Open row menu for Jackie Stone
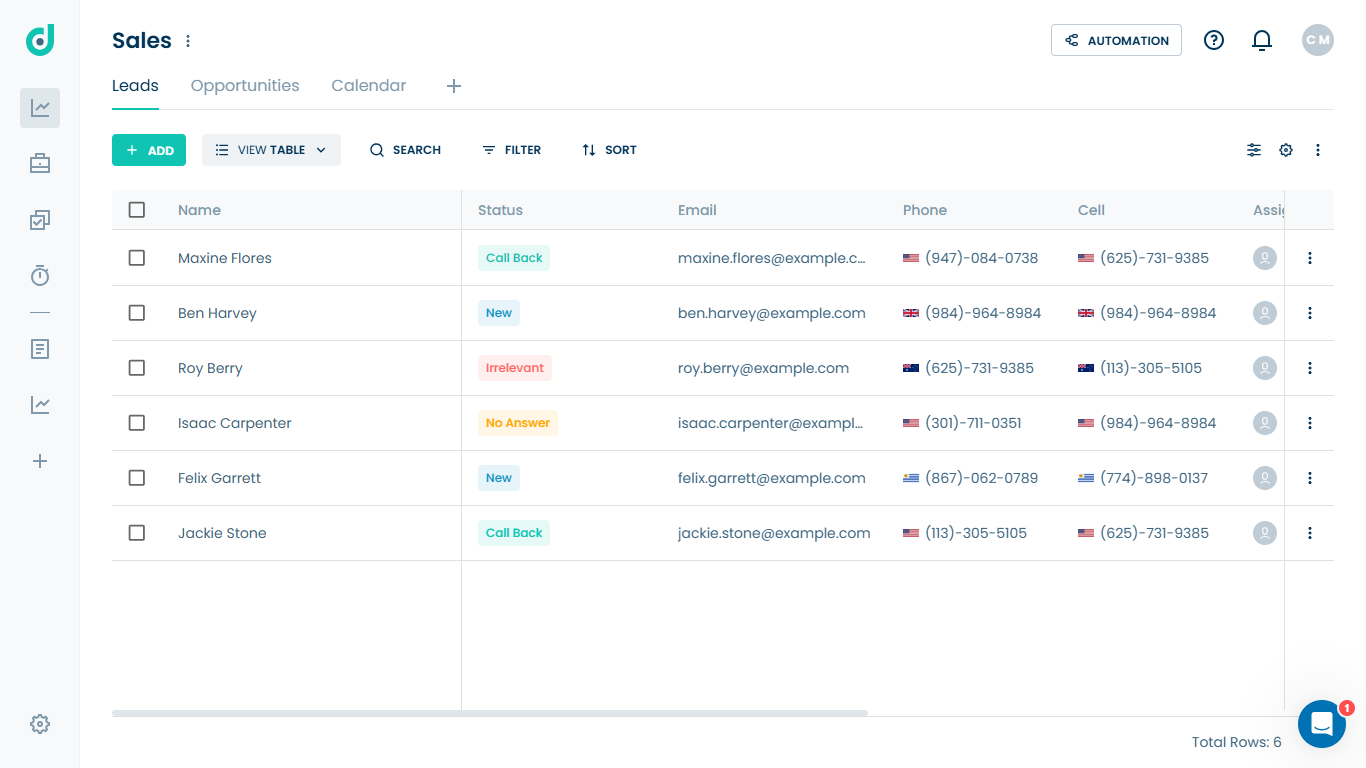 point(1310,533)
